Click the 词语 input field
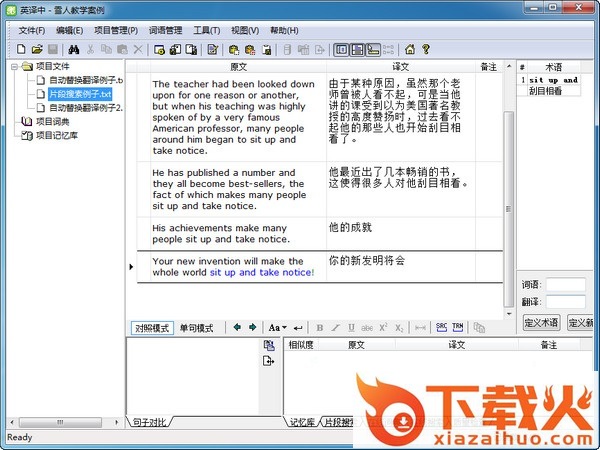The width and height of the screenshot is (600, 450). [x=566, y=285]
